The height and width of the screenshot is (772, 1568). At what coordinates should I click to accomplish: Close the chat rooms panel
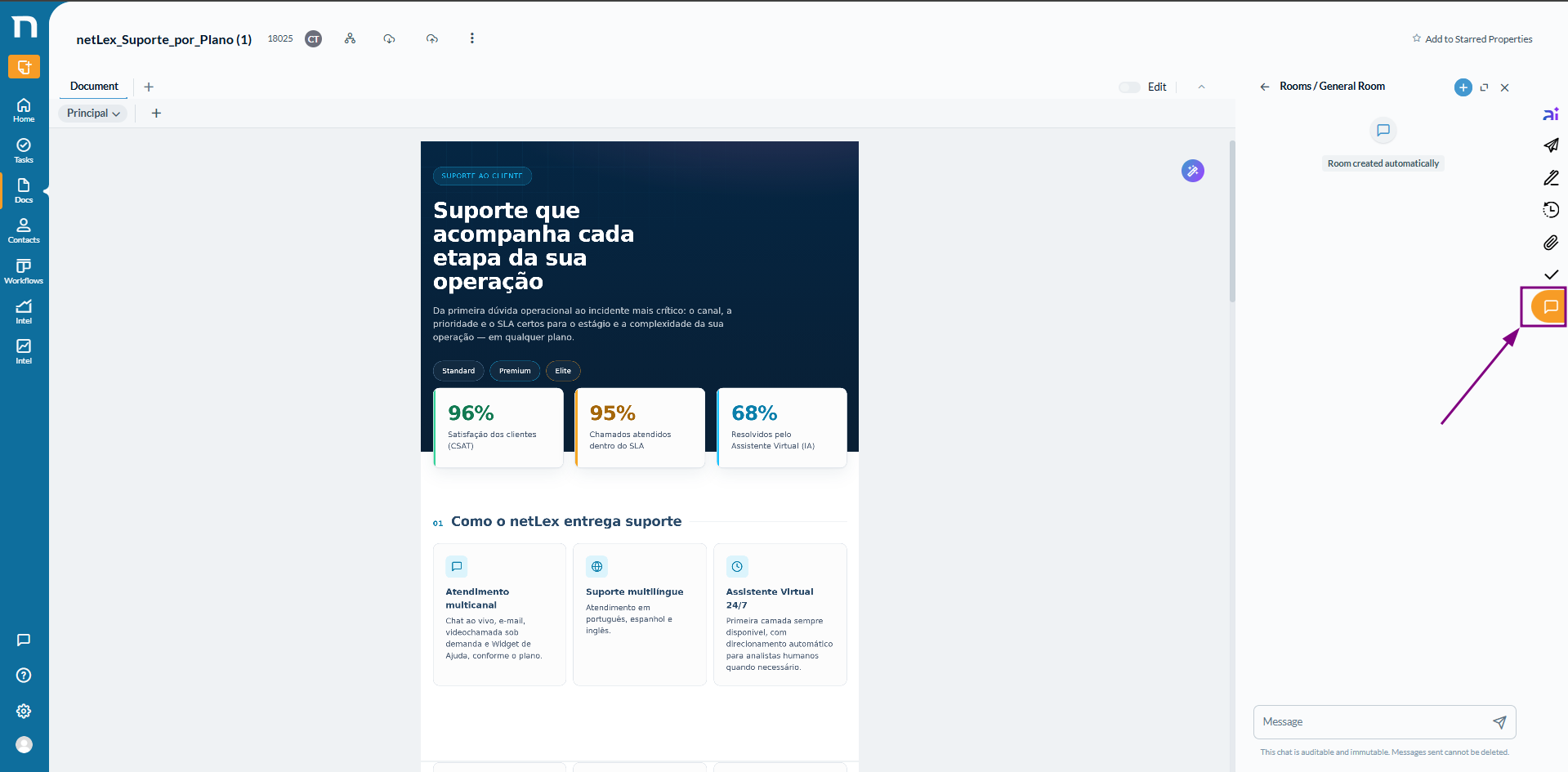pos(1504,87)
